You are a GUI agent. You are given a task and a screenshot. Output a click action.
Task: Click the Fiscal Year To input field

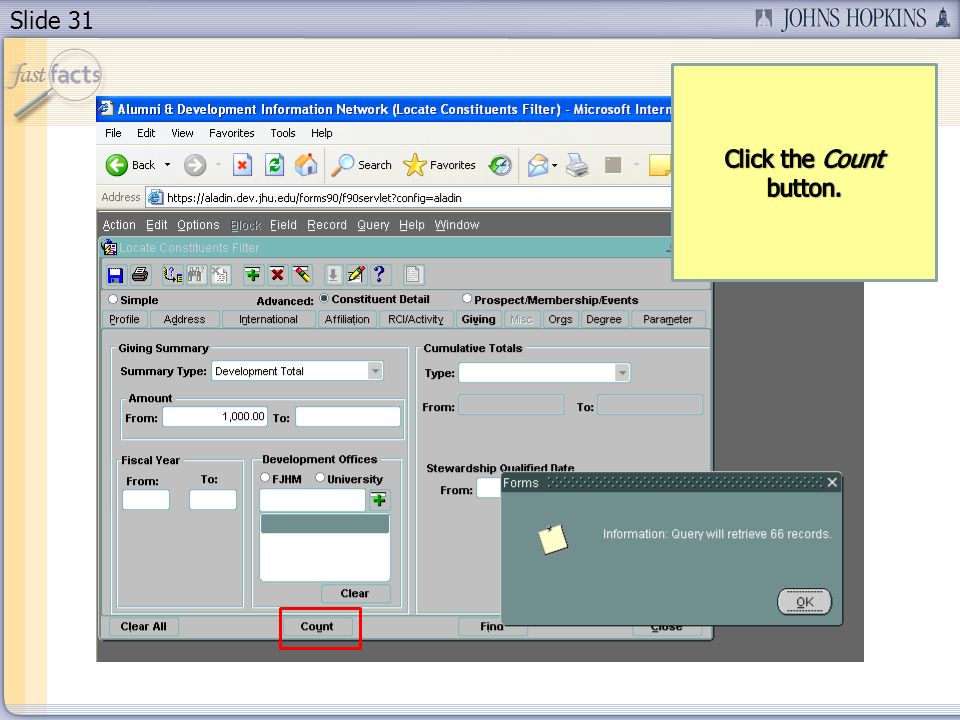(x=212, y=500)
